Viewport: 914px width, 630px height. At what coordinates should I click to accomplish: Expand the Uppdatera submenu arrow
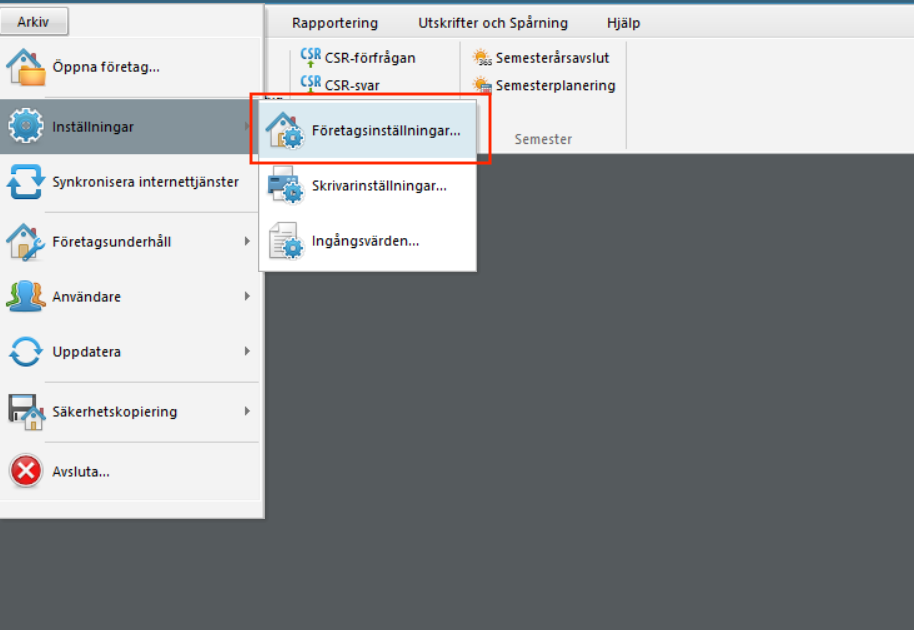click(x=247, y=352)
